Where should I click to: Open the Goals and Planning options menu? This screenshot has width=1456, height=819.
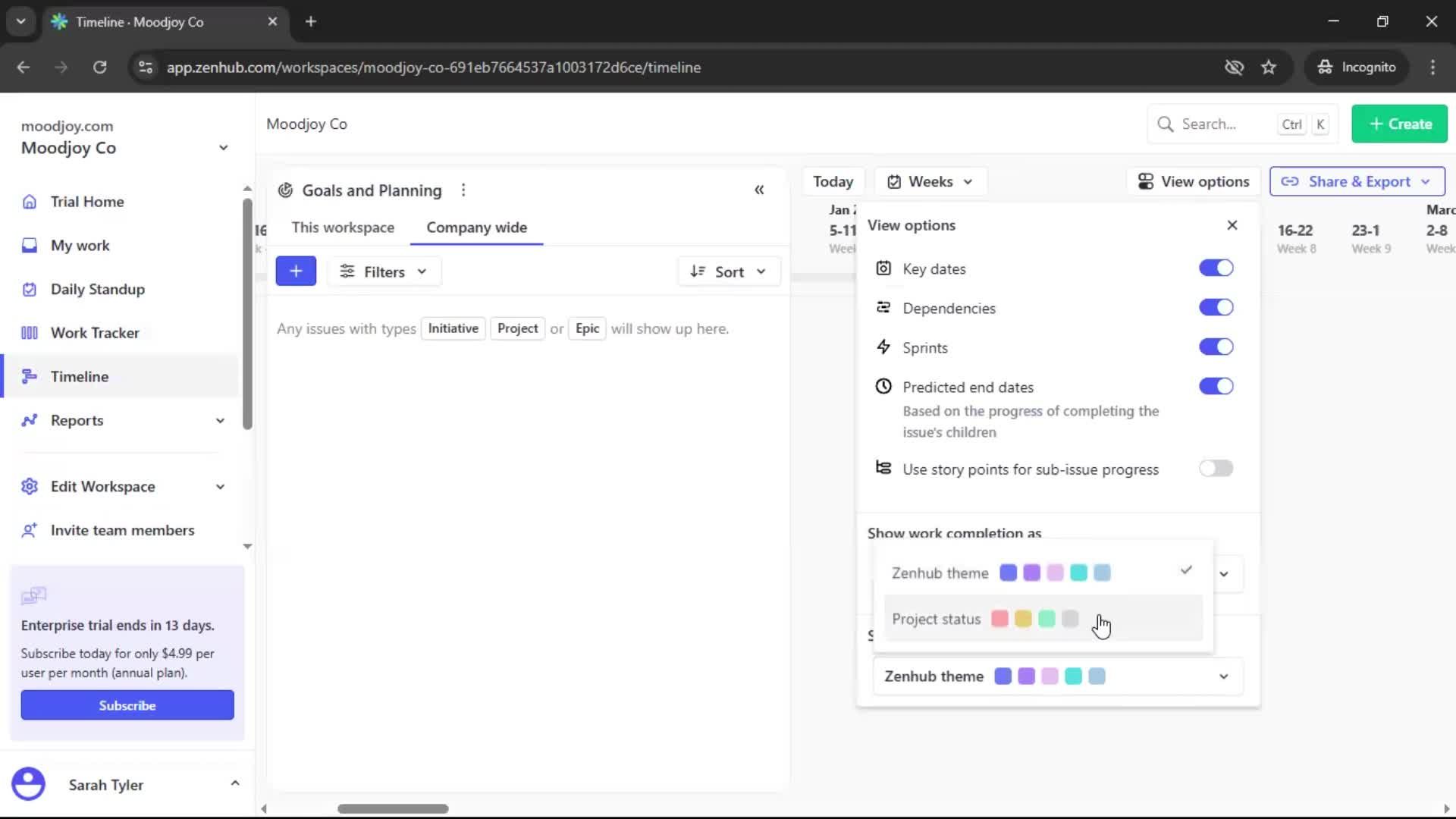tap(463, 190)
